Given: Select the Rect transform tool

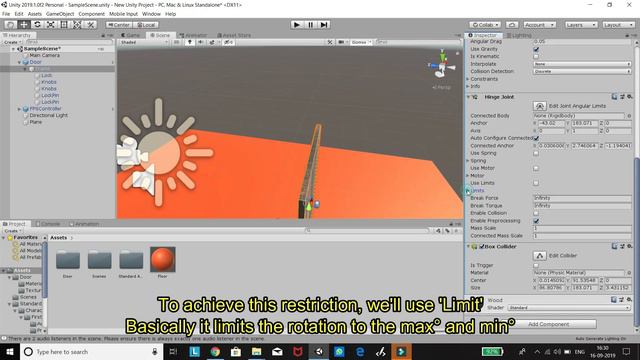Looking at the screenshot, I should click(x=64, y=24).
